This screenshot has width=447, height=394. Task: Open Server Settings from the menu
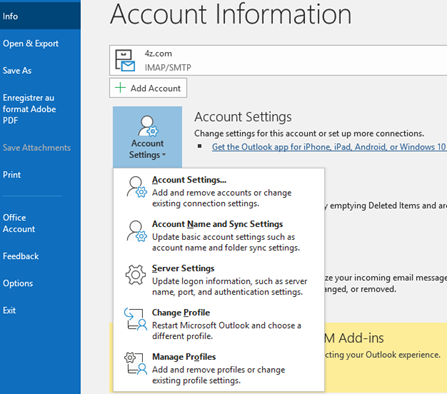pos(219,280)
